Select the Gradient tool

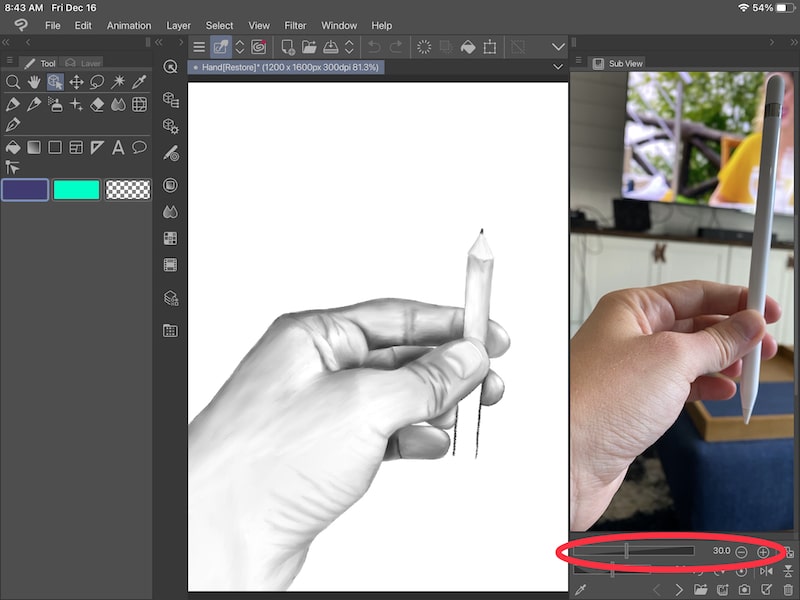pos(35,147)
